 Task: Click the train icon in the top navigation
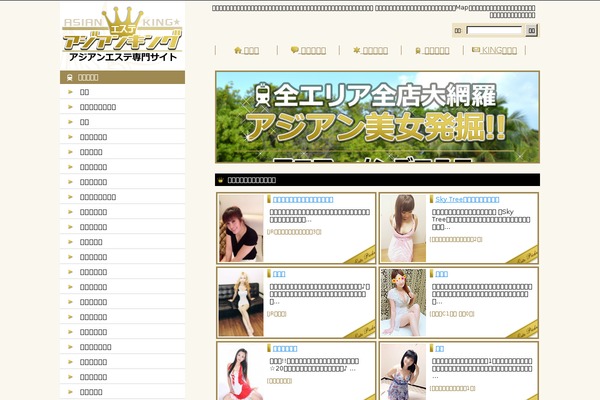click(418, 51)
